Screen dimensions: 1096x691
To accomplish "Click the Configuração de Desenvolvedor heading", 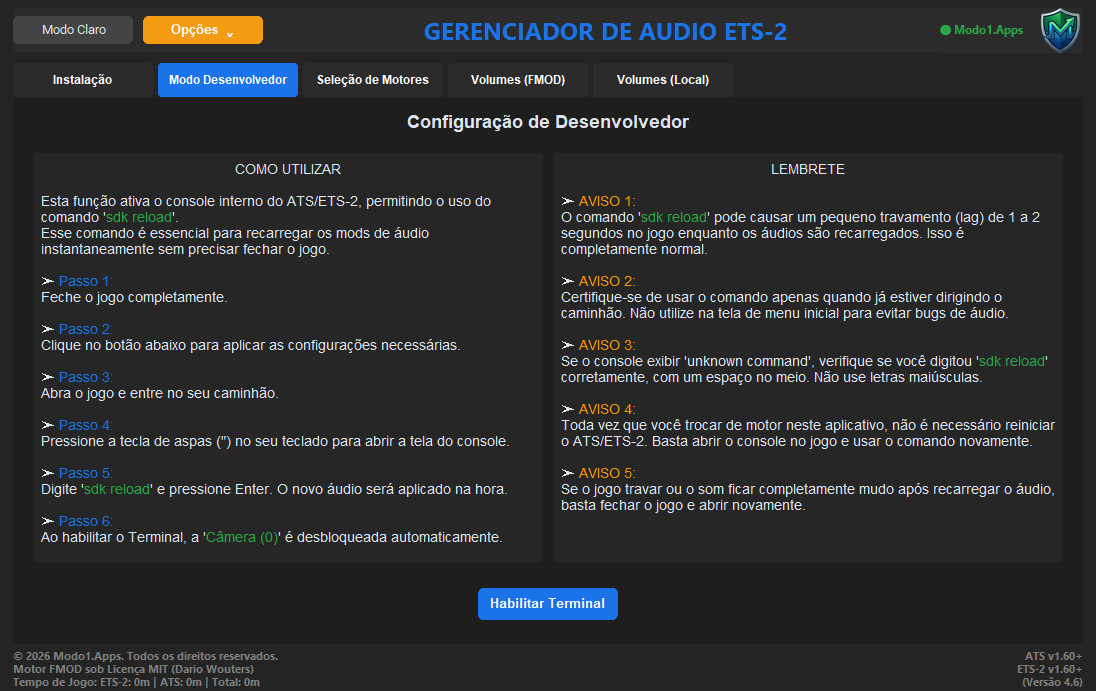I will [x=548, y=122].
